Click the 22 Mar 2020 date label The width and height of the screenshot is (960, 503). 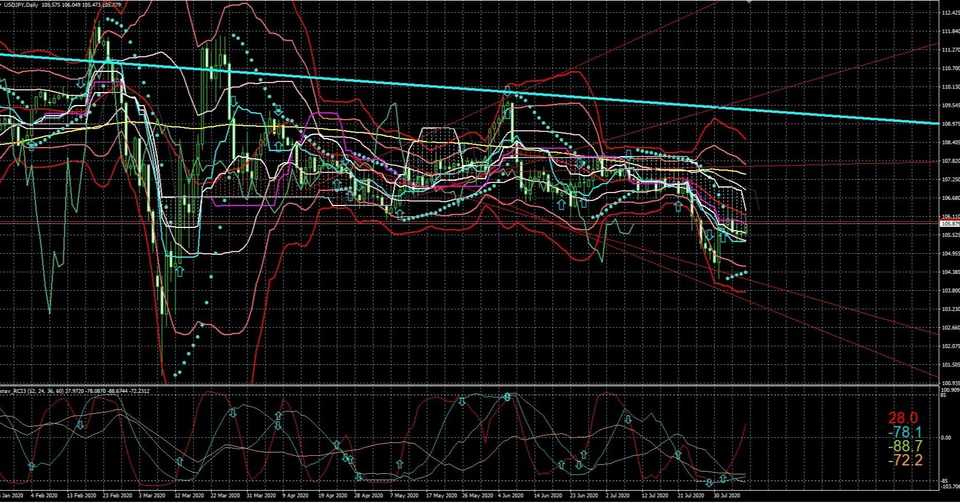coord(225,494)
